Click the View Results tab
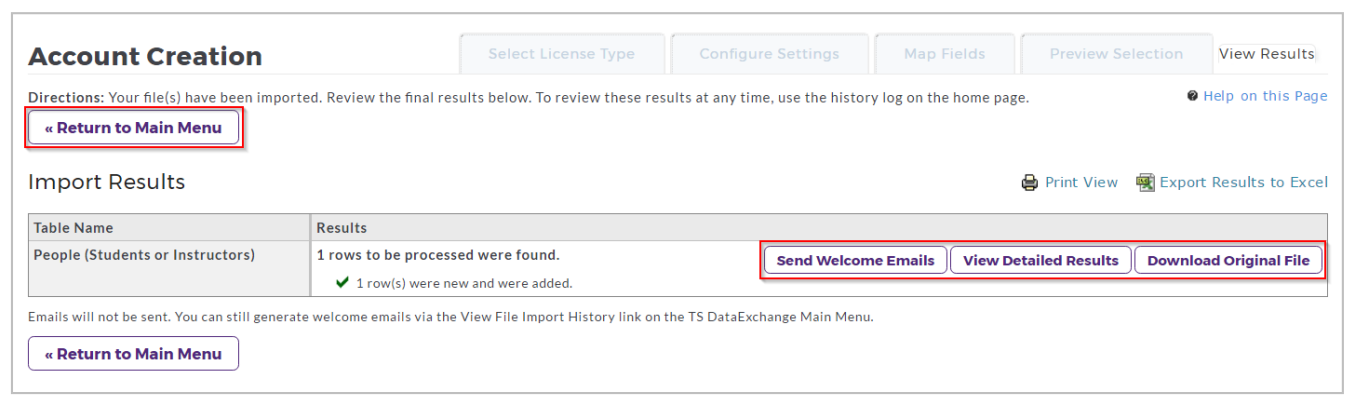 click(x=1266, y=54)
